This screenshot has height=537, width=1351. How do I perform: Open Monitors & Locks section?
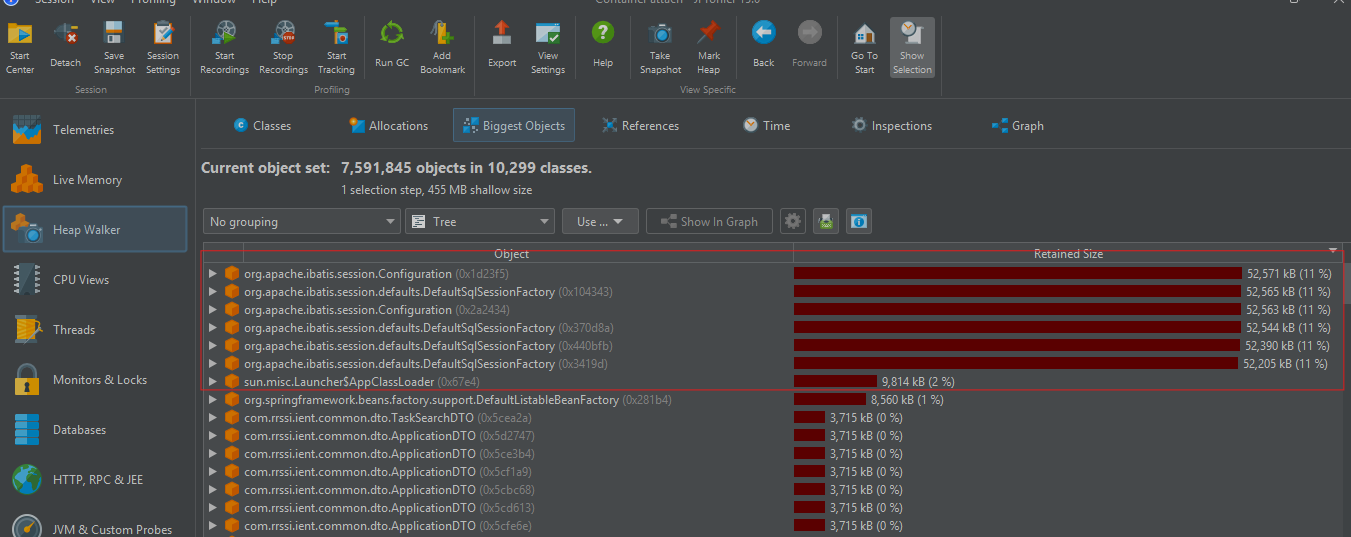[x=95, y=380]
